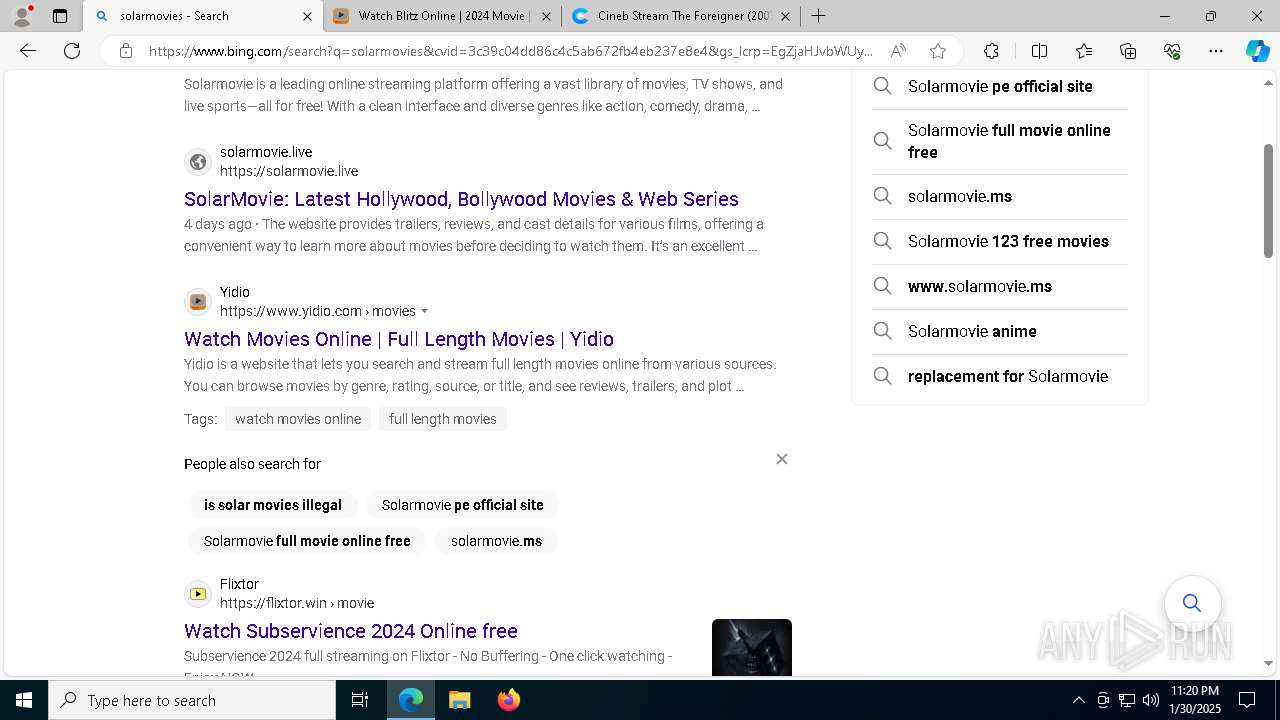
Task: Search the solarmovie.ms chip
Action: pos(496,541)
